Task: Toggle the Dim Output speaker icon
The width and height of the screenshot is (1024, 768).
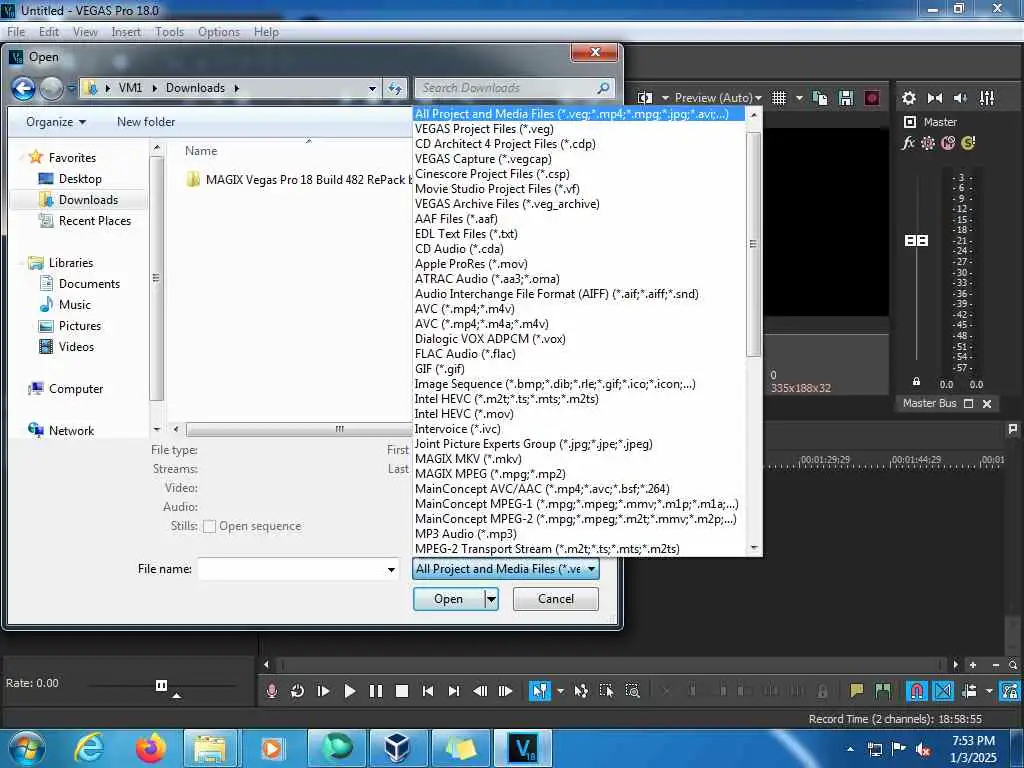Action: click(960, 98)
